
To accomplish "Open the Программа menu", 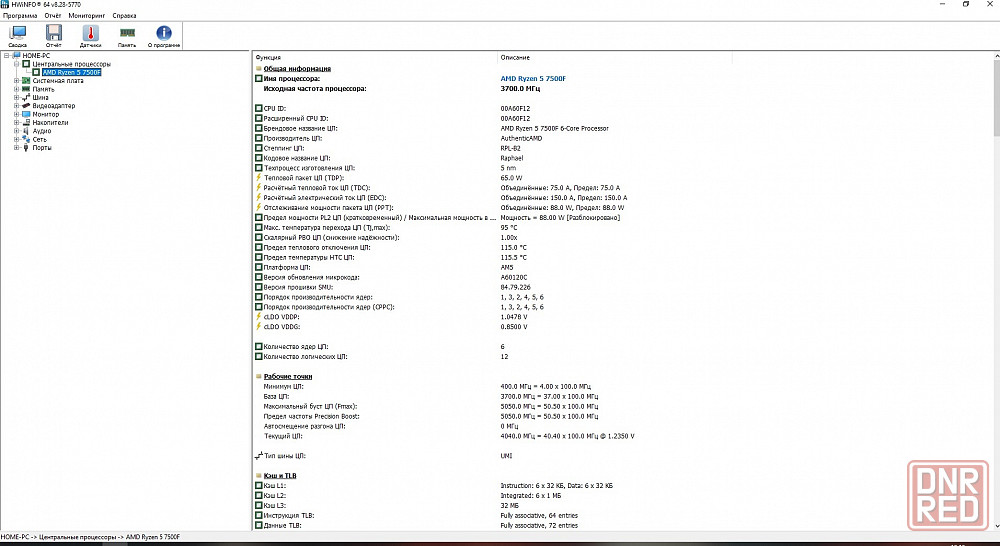I will tap(20, 15).
